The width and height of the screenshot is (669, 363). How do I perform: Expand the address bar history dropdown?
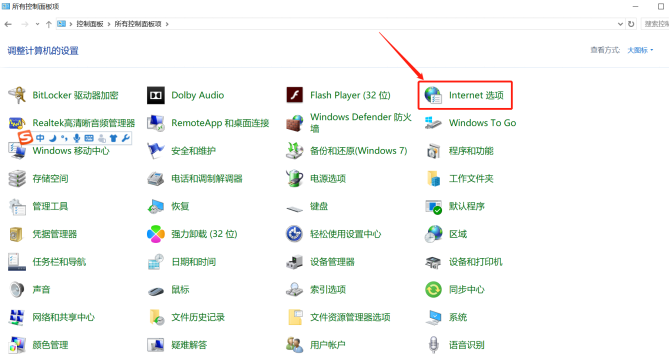tap(620, 24)
